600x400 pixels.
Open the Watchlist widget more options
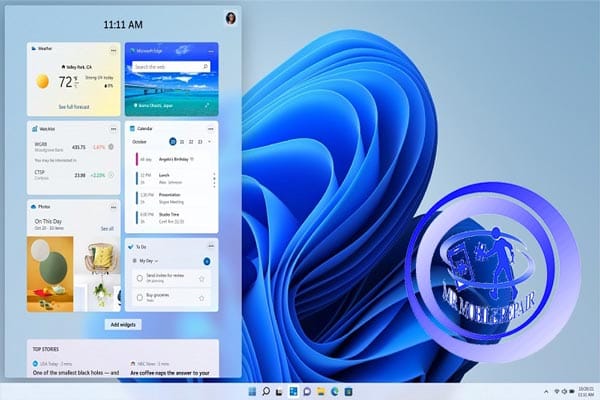pyautogui.click(x=113, y=129)
